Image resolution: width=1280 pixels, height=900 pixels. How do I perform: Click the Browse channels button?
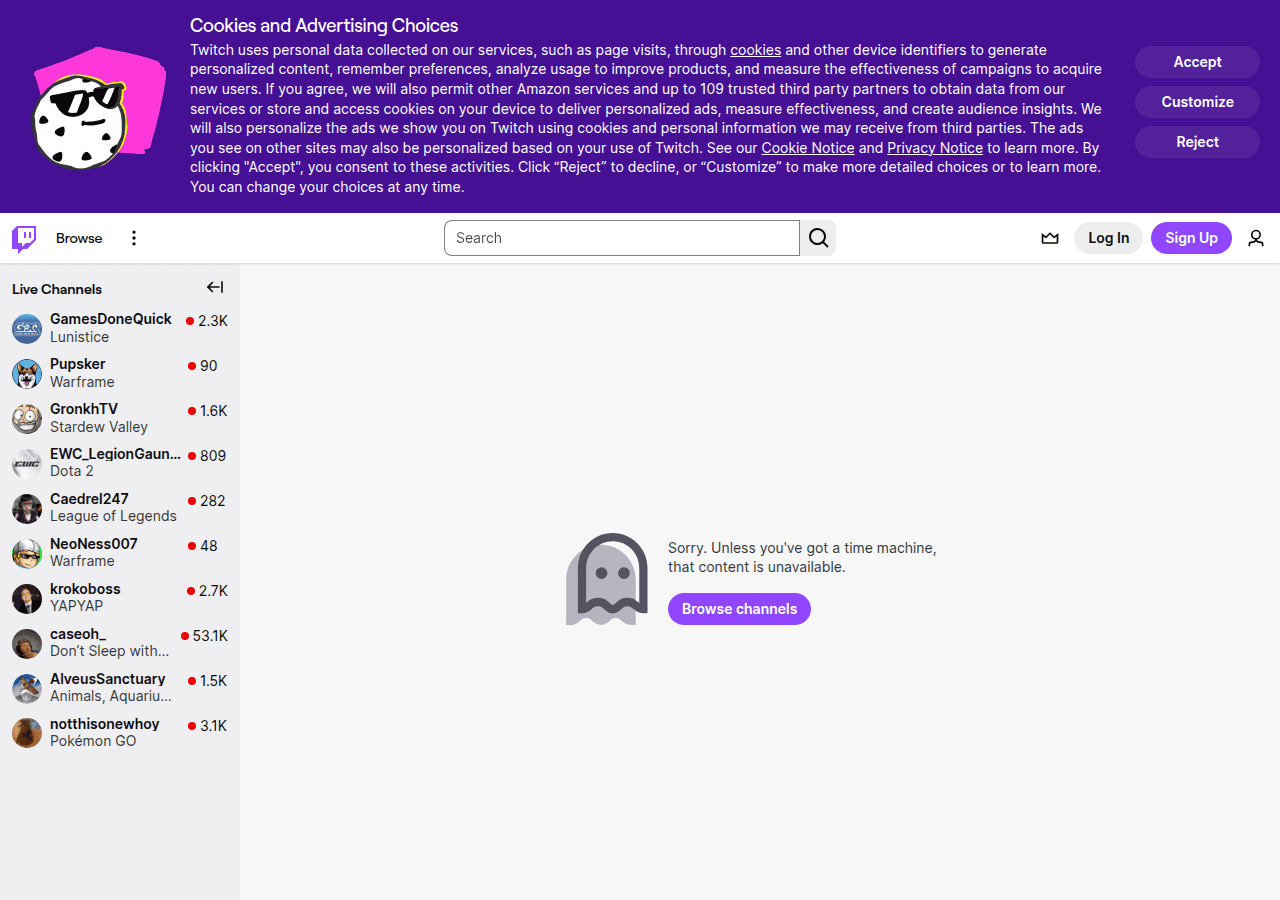coord(739,609)
